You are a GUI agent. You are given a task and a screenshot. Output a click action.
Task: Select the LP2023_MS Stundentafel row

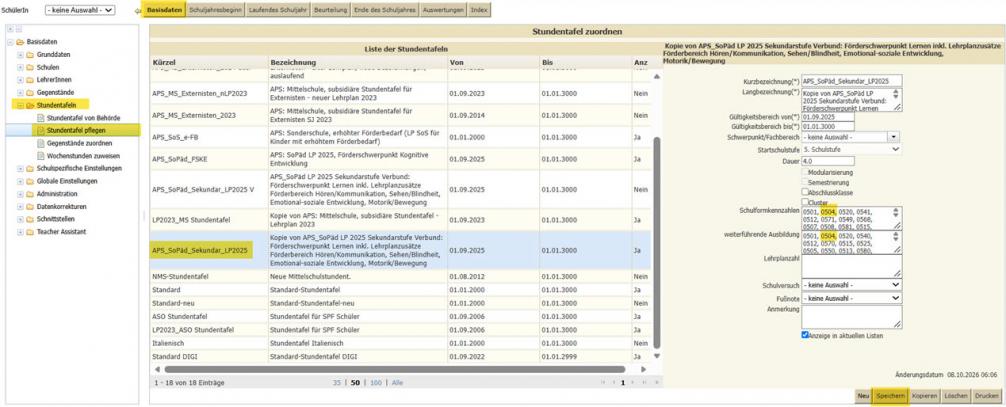click(400, 220)
